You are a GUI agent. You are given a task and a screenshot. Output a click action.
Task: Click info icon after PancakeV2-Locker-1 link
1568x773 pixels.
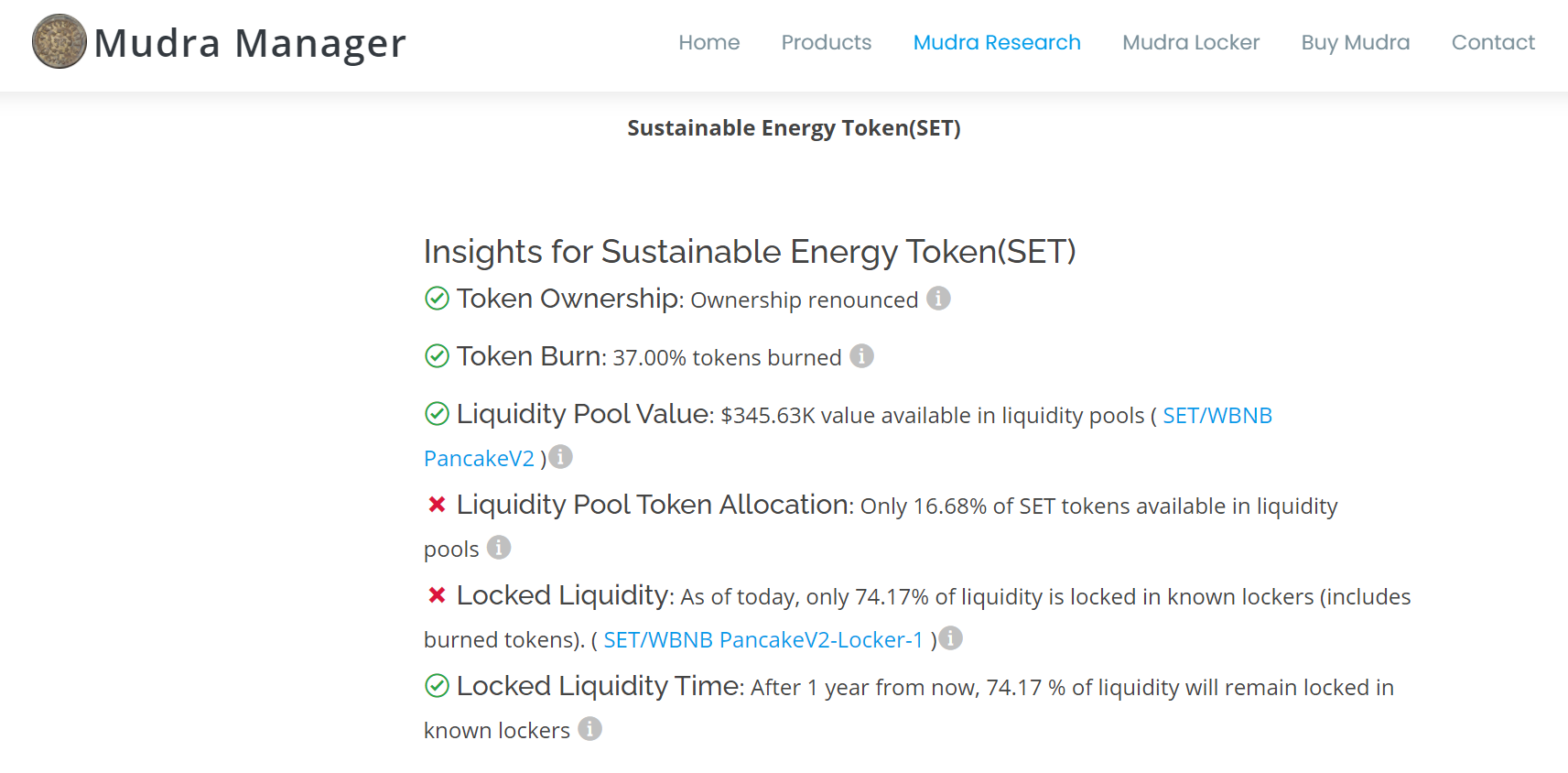click(x=951, y=637)
